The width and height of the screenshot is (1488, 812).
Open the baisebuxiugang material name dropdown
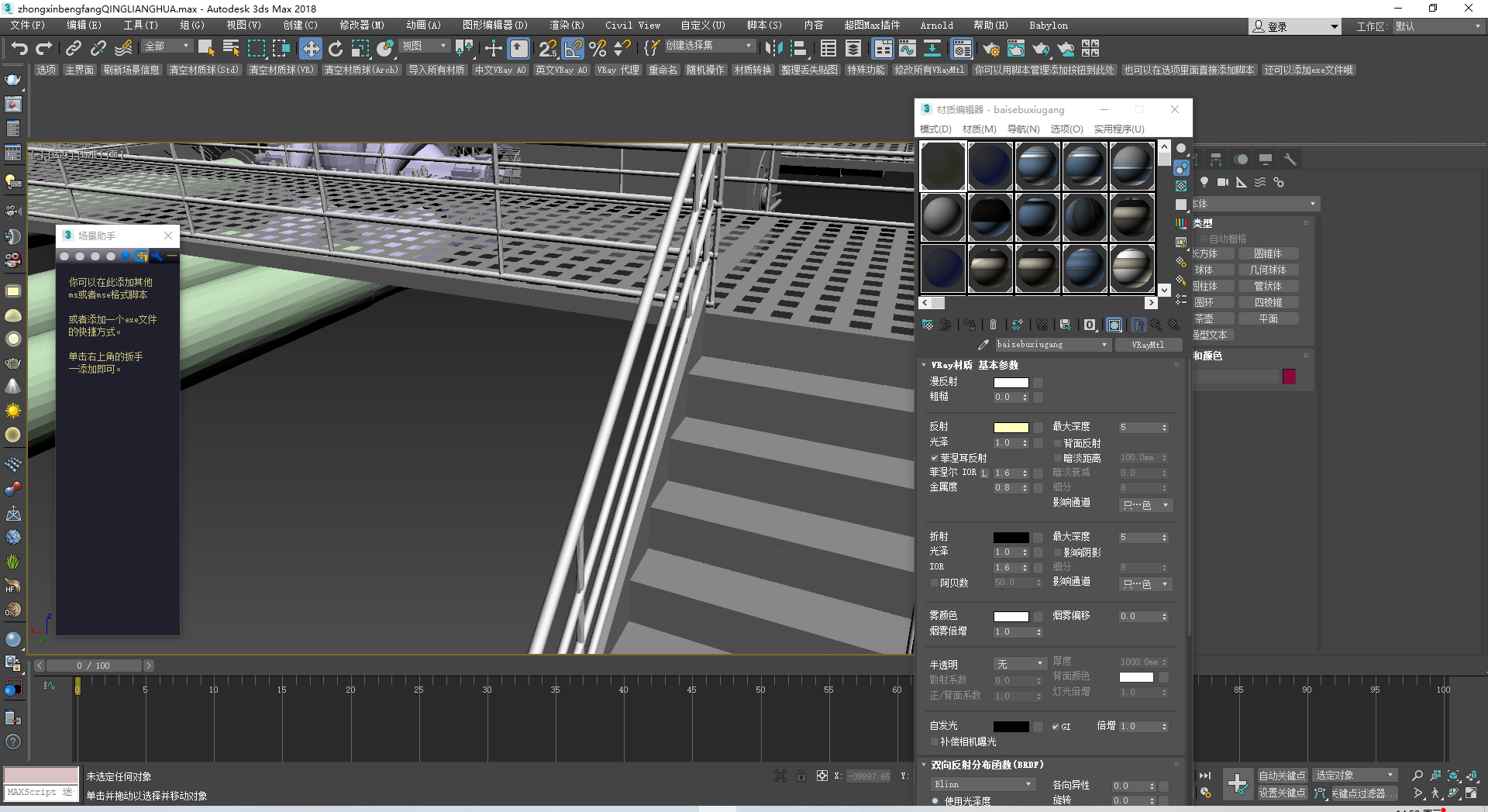1104,345
